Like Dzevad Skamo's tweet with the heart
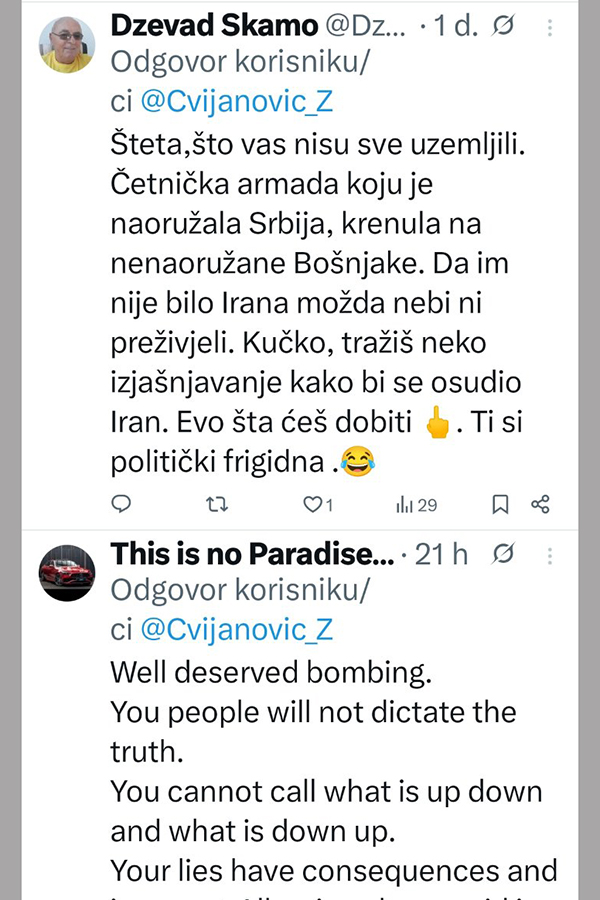This screenshot has height=900, width=600. [312, 505]
